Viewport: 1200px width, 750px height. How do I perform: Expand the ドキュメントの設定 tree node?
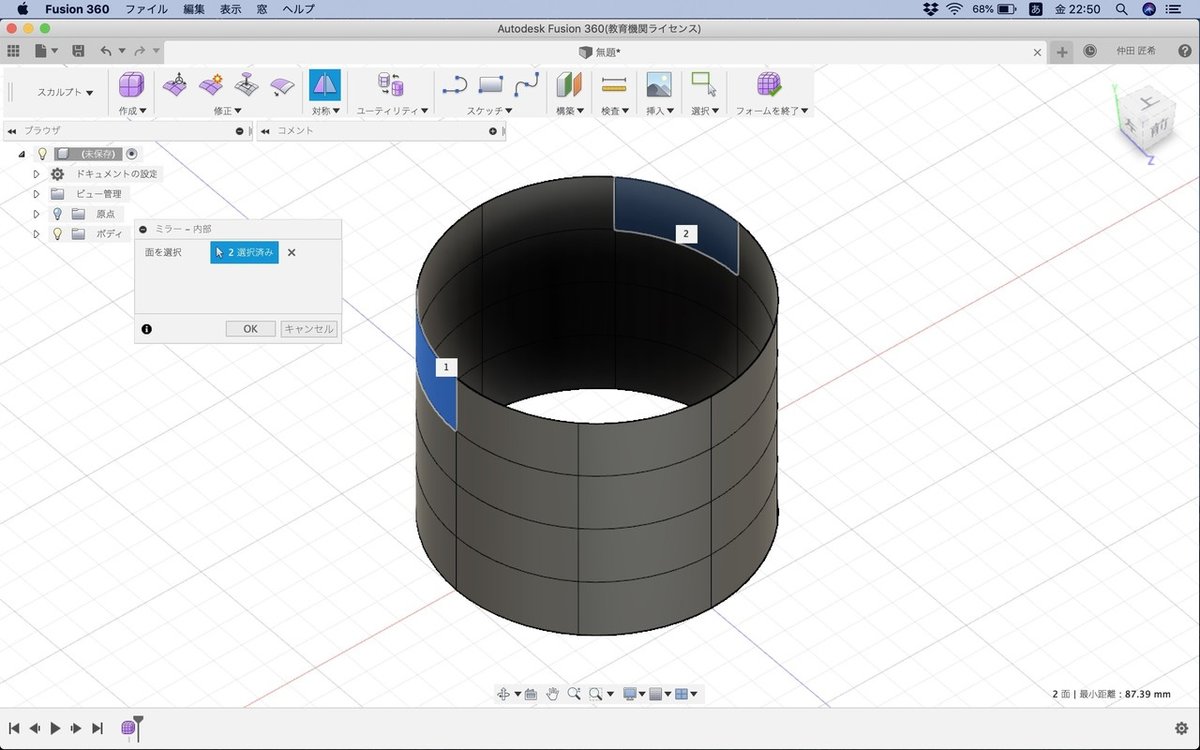pos(37,174)
